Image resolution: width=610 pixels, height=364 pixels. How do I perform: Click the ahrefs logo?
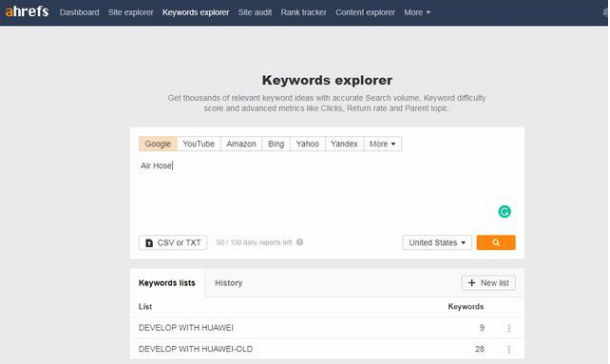[x=27, y=12]
